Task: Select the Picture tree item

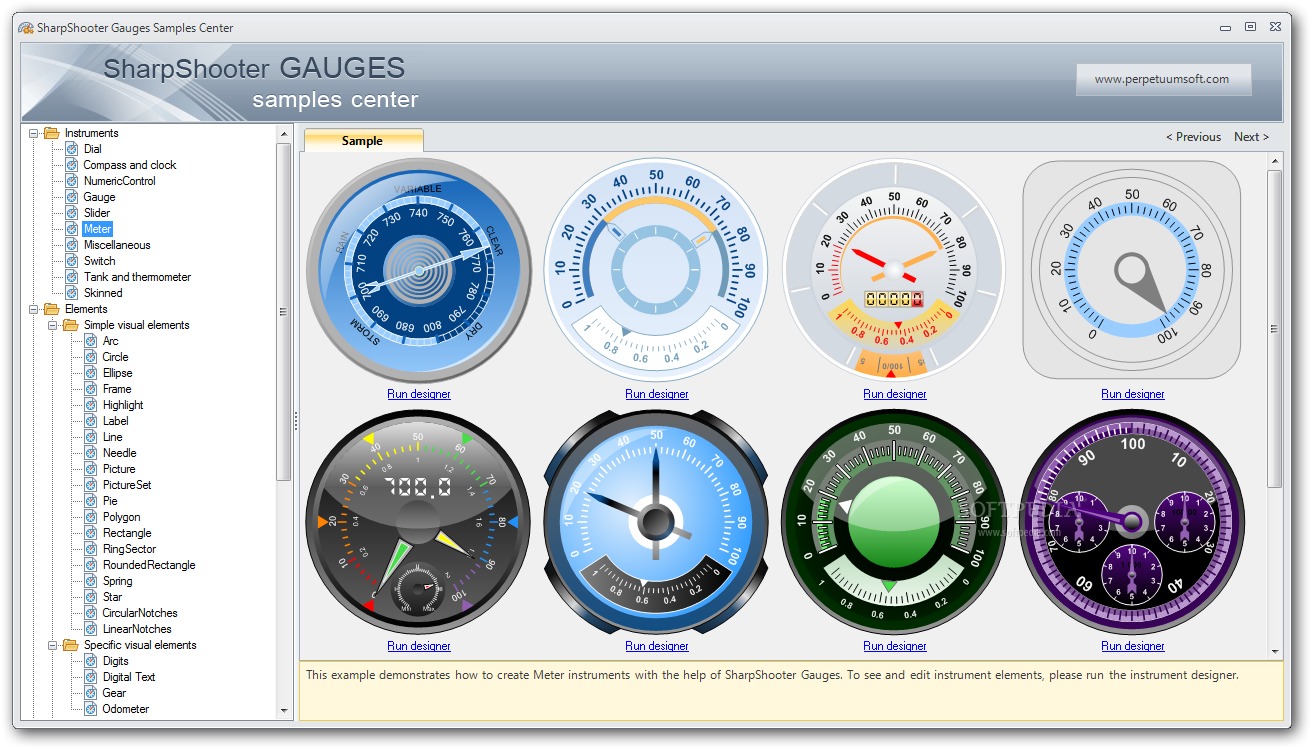Action: [x=119, y=469]
